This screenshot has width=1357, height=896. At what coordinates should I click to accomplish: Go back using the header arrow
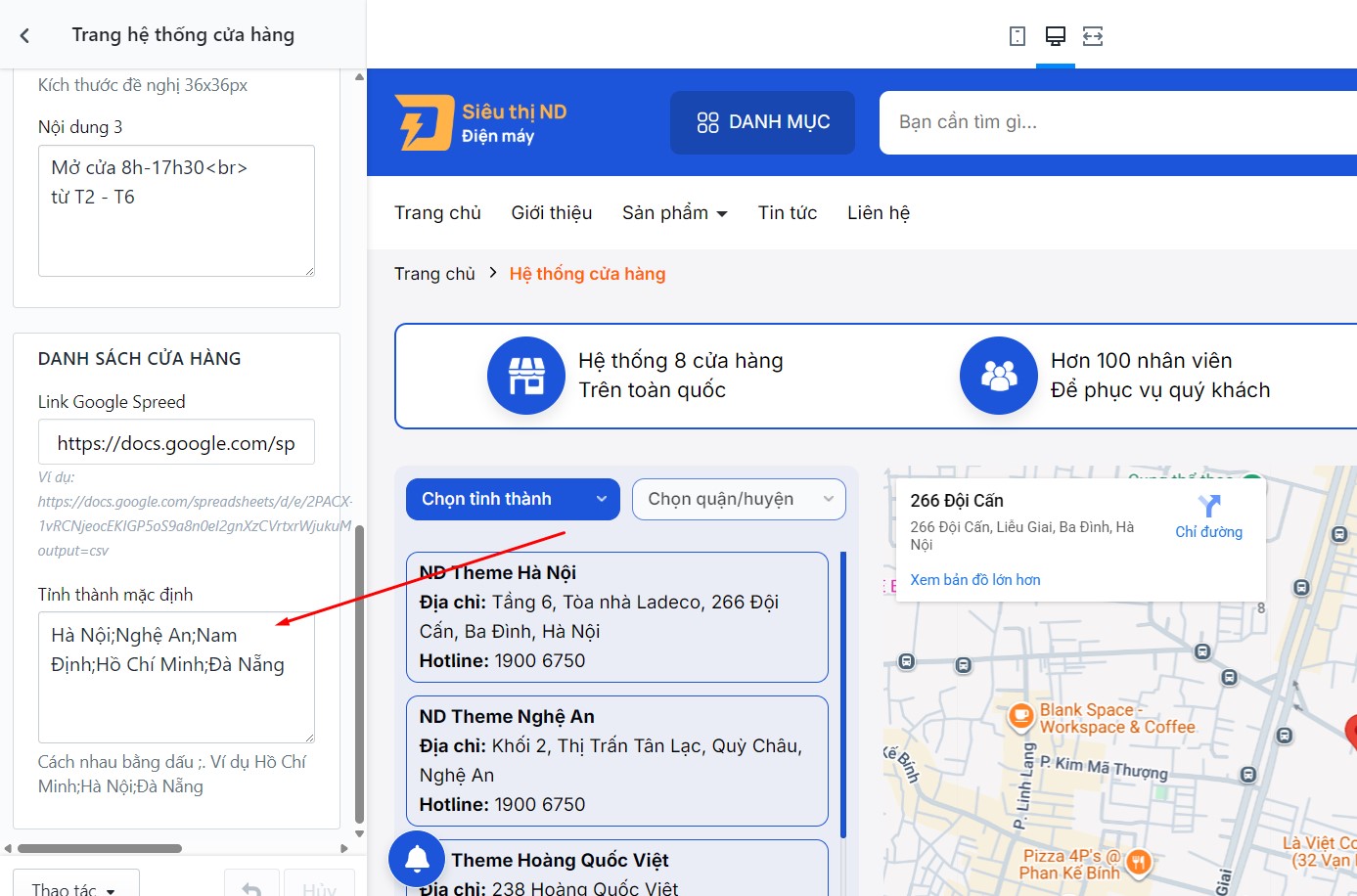24,35
